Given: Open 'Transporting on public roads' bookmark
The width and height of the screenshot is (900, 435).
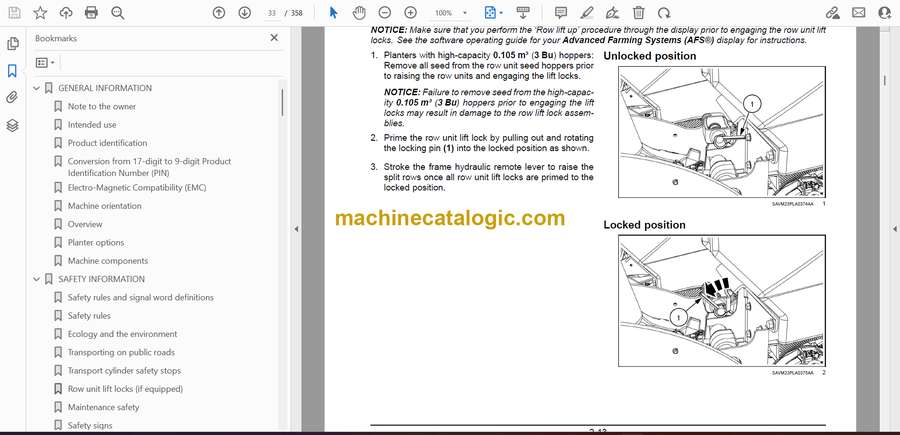Looking at the screenshot, I should click(x=121, y=352).
